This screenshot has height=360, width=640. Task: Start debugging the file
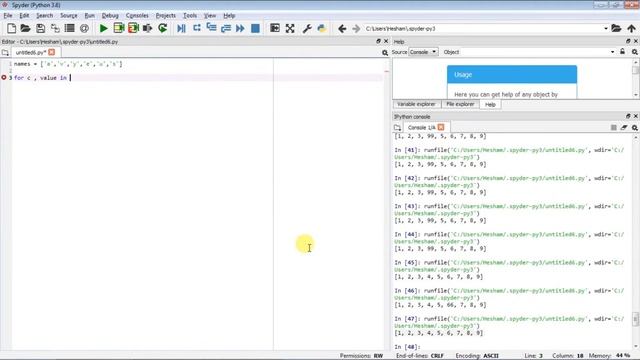click(181, 28)
